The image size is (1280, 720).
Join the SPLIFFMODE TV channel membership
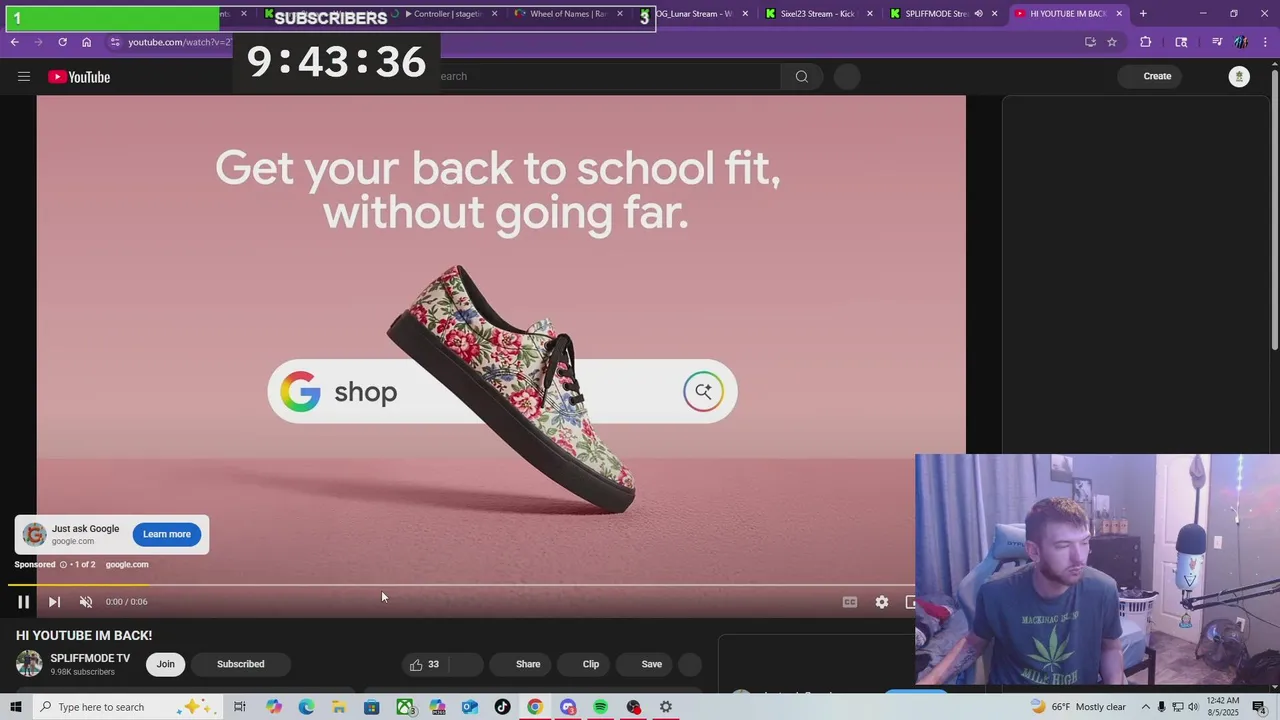click(165, 664)
